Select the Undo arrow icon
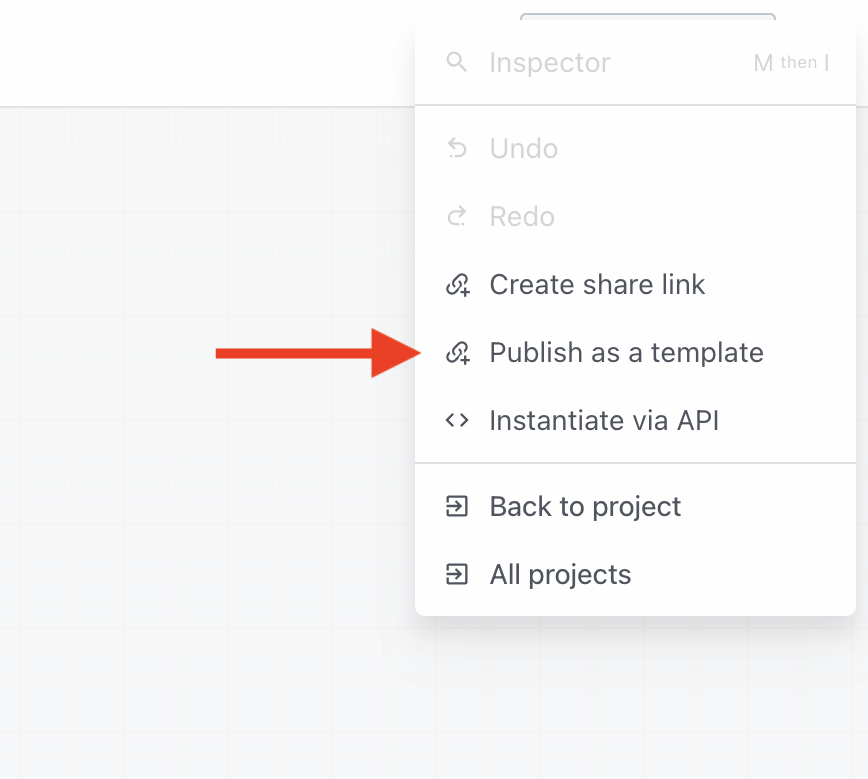The height and width of the screenshot is (779, 868). (457, 148)
